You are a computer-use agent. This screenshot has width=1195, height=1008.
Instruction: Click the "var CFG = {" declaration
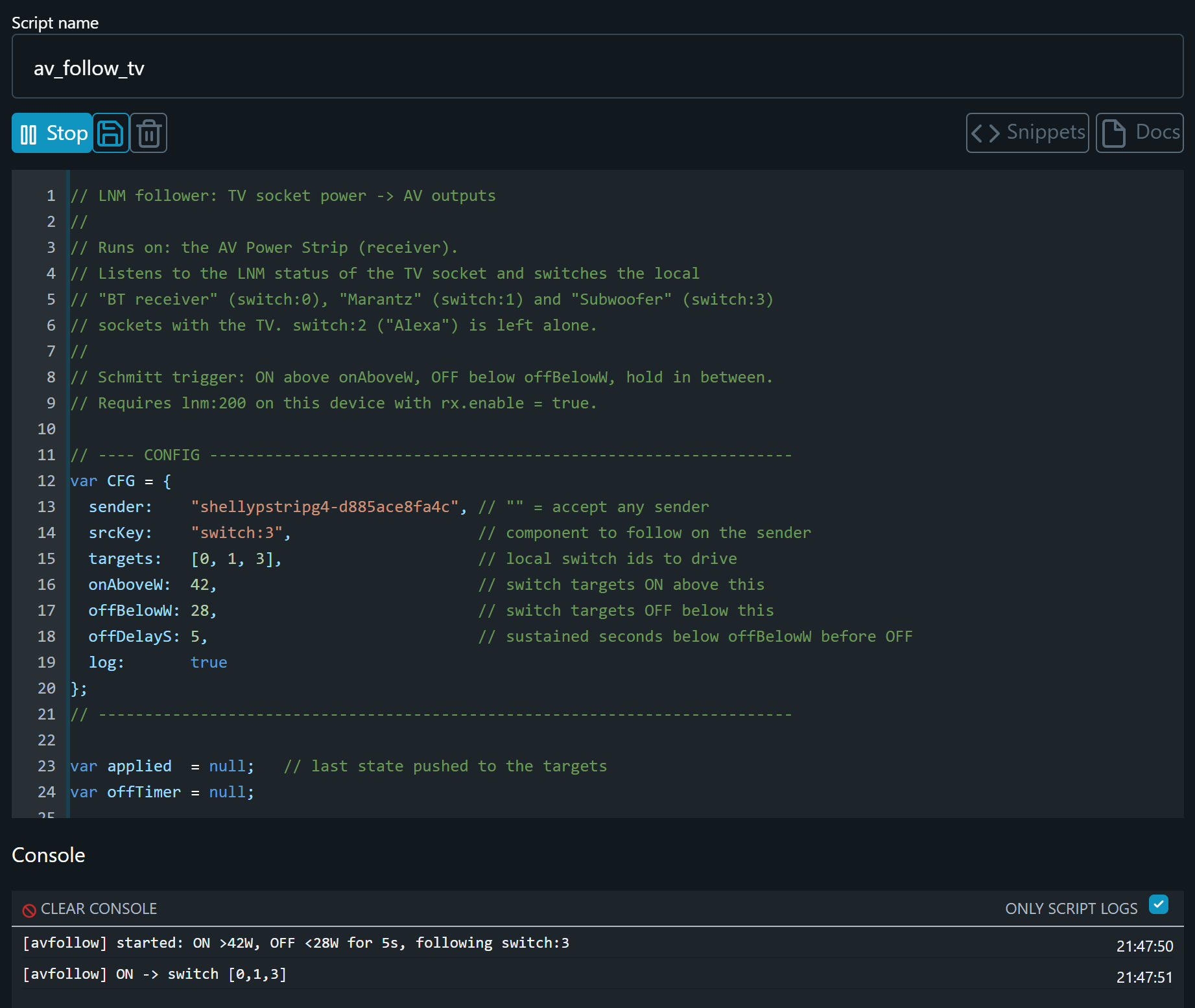pyautogui.click(x=121, y=481)
